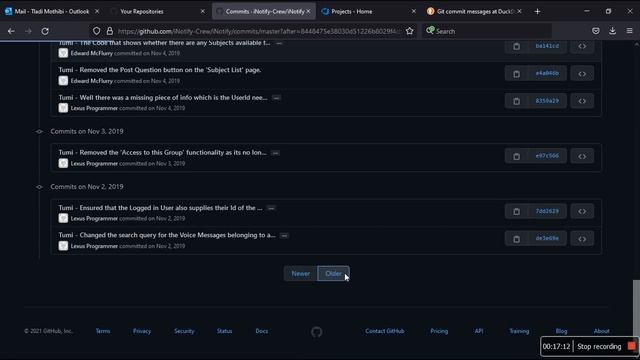Browse repository at 'Ensured that the Logged in User' commit
The height and width of the screenshot is (360, 640).
tap(582, 211)
